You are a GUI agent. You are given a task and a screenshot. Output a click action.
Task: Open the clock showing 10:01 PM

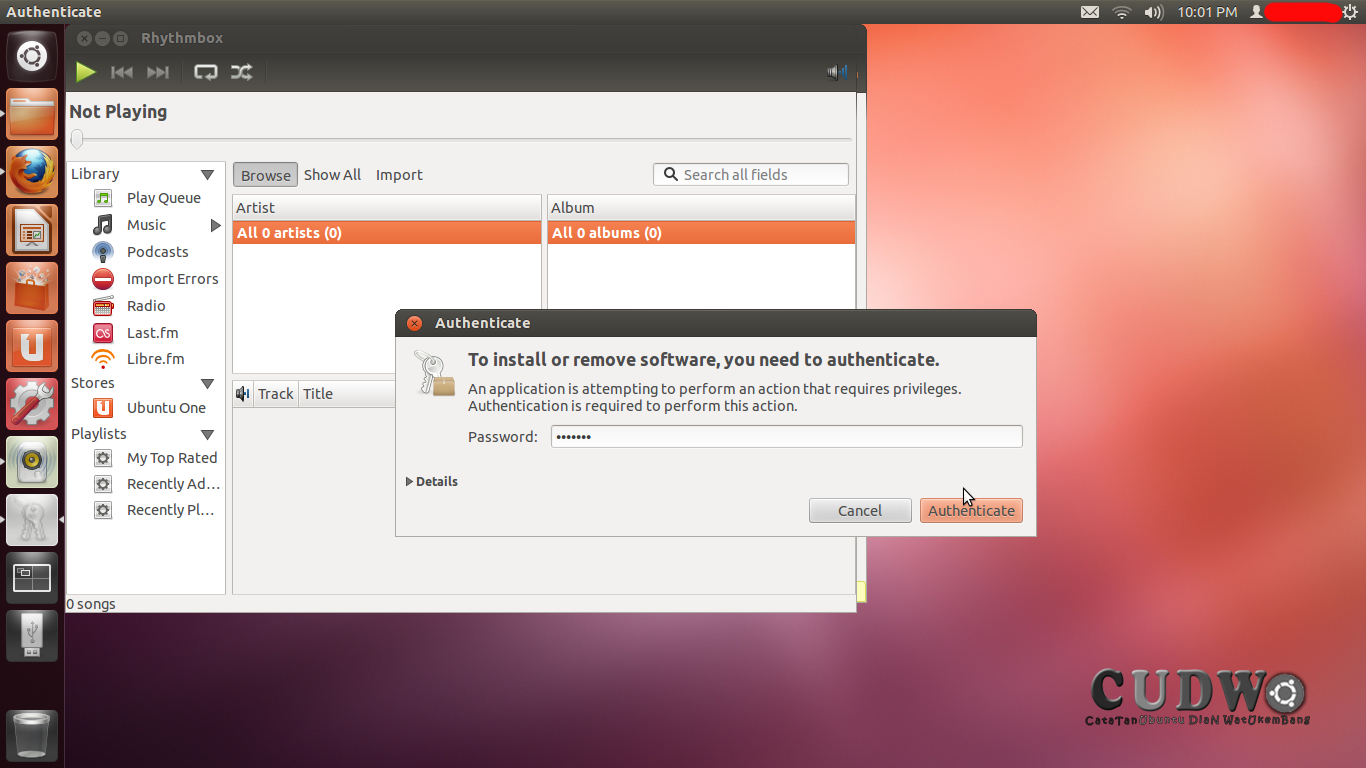click(1207, 12)
